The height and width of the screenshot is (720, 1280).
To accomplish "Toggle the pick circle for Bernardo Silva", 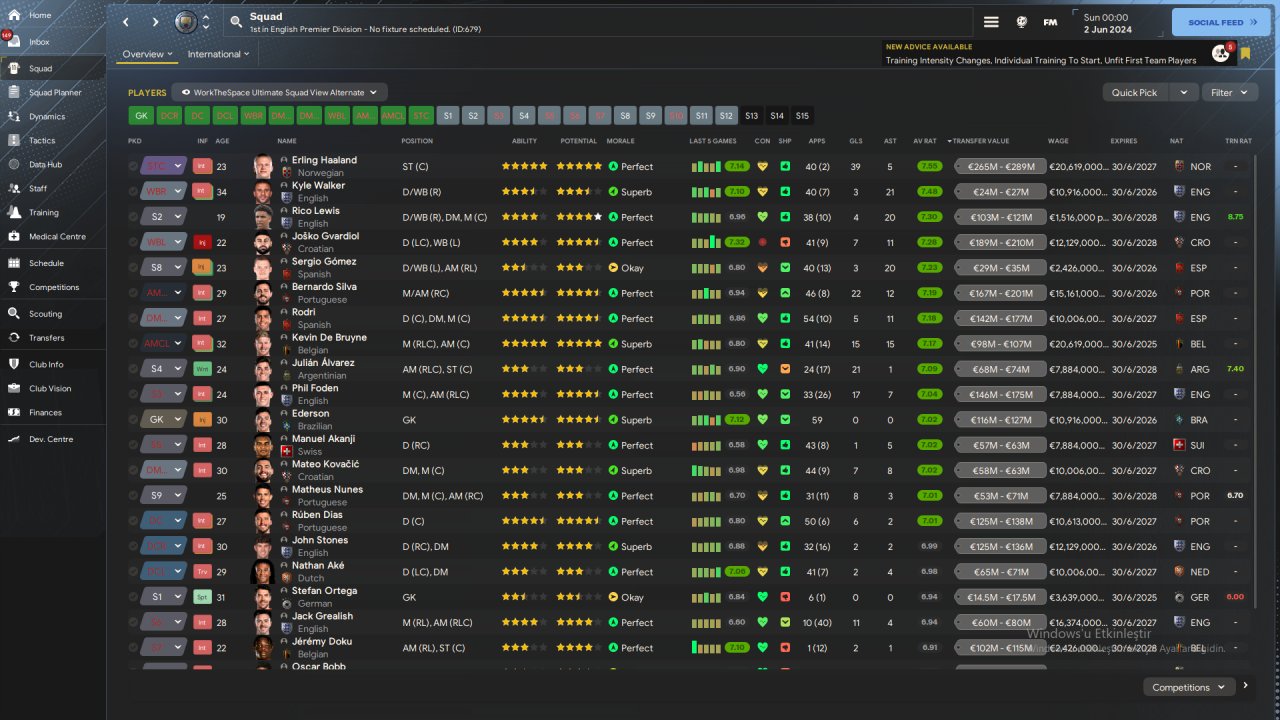I will pyautogui.click(x=134, y=293).
